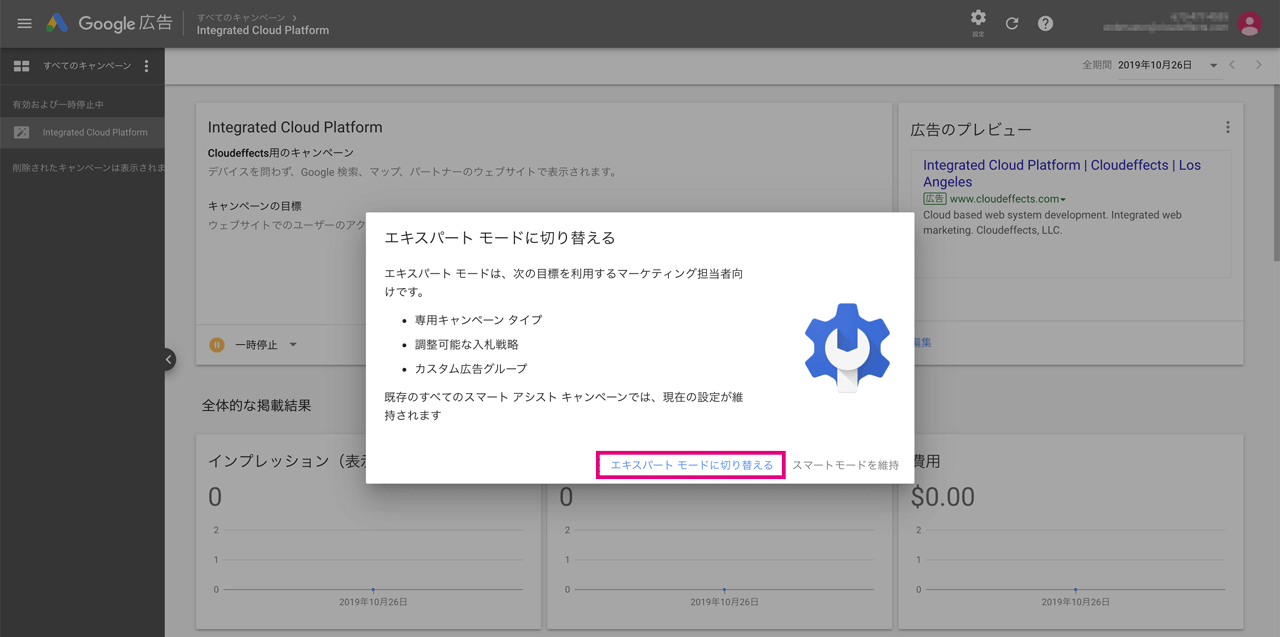Go to previous date range arrow
1280x637 pixels.
pyautogui.click(x=1232, y=65)
